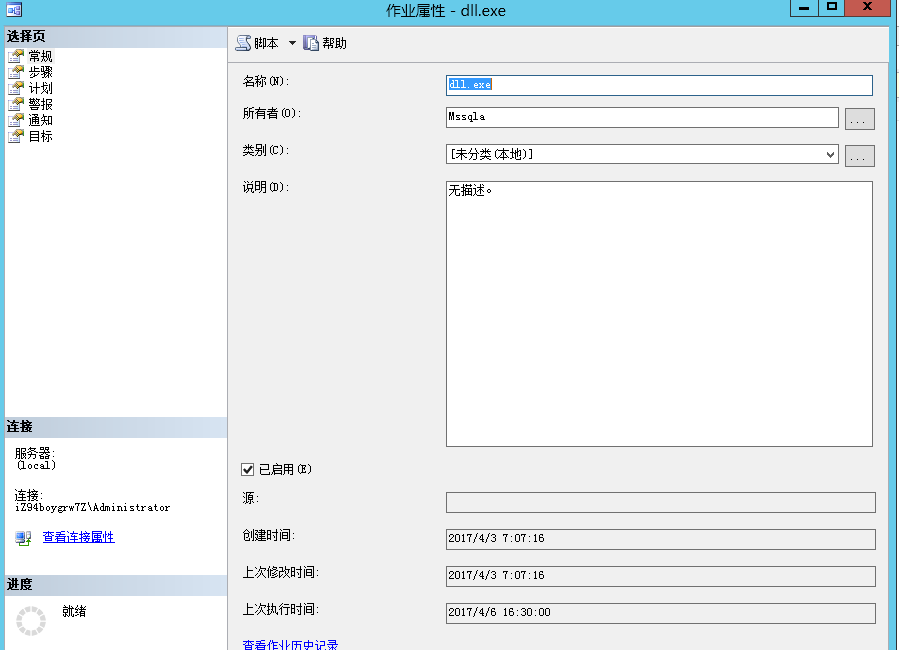Click the 计划 page icon
This screenshot has height=650, width=899.
(x=15, y=88)
